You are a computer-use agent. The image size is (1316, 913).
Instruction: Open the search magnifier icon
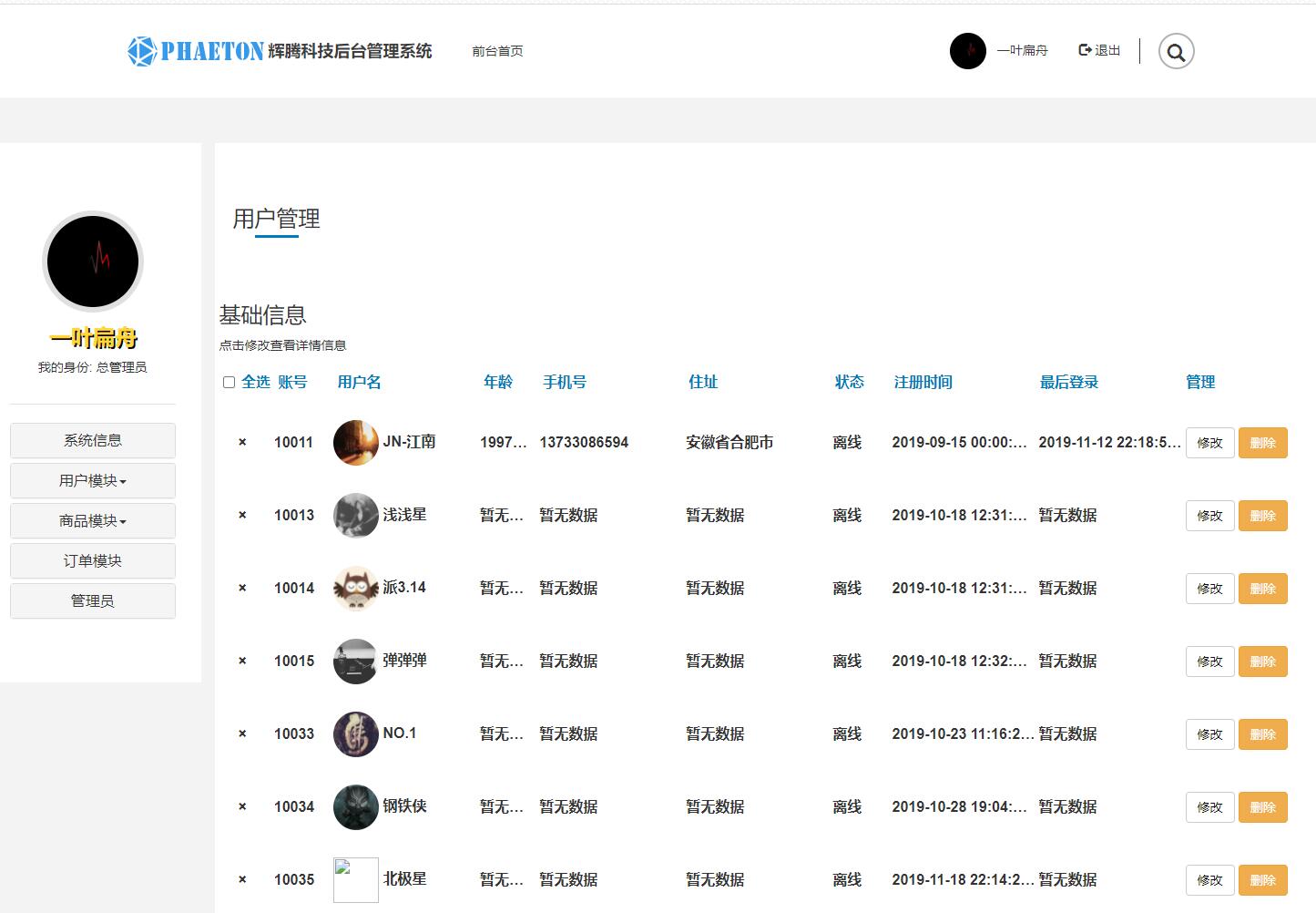pyautogui.click(x=1176, y=52)
